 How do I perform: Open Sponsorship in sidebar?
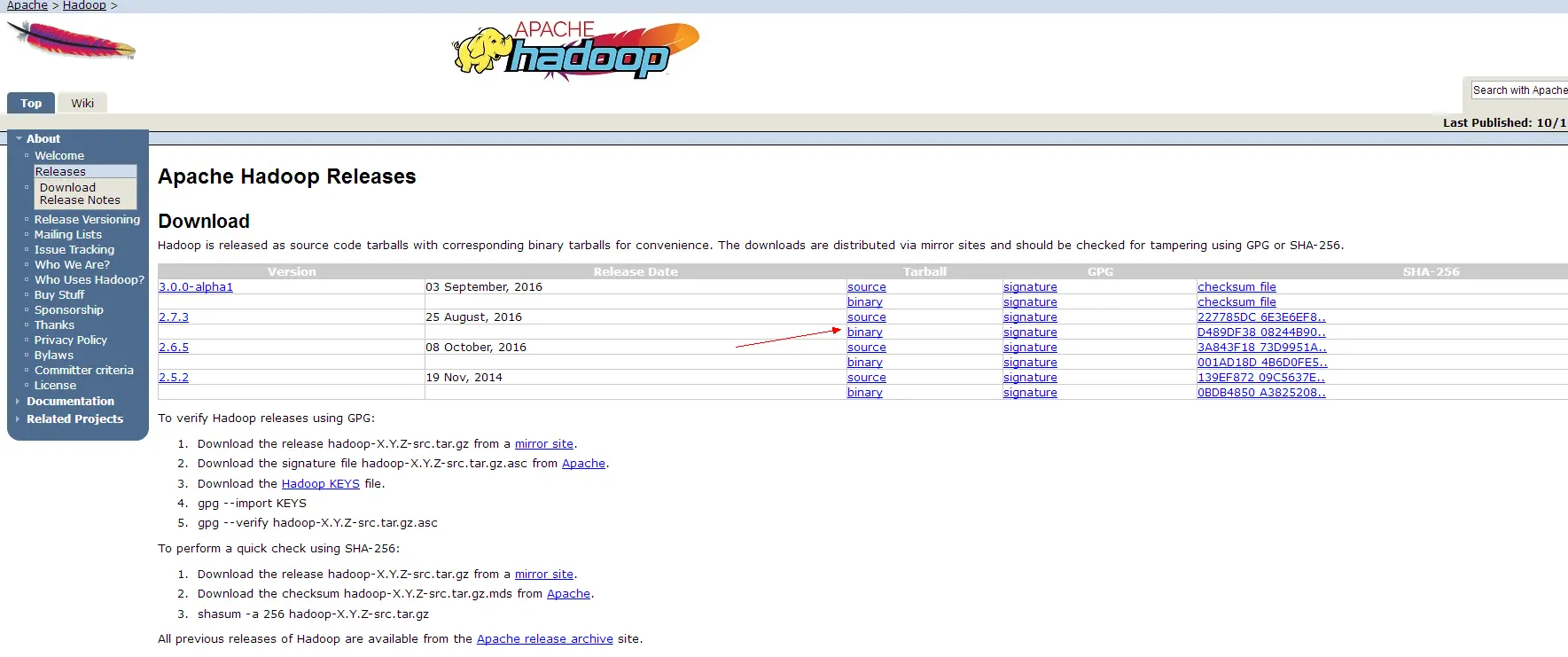click(x=69, y=310)
